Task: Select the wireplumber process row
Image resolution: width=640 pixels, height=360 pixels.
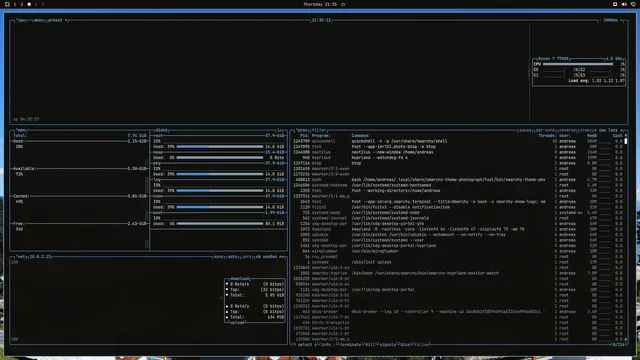Action: [458, 251]
